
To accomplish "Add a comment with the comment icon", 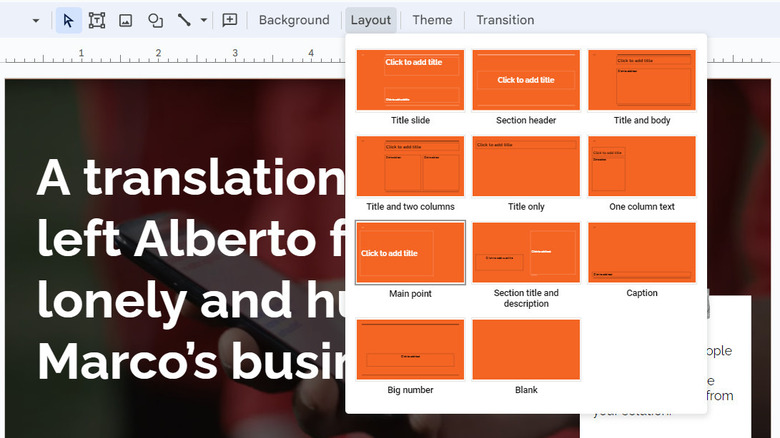I will [229, 20].
